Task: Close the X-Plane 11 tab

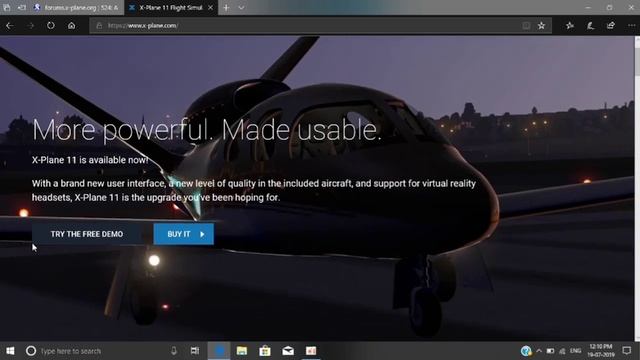Action: coord(210,7)
